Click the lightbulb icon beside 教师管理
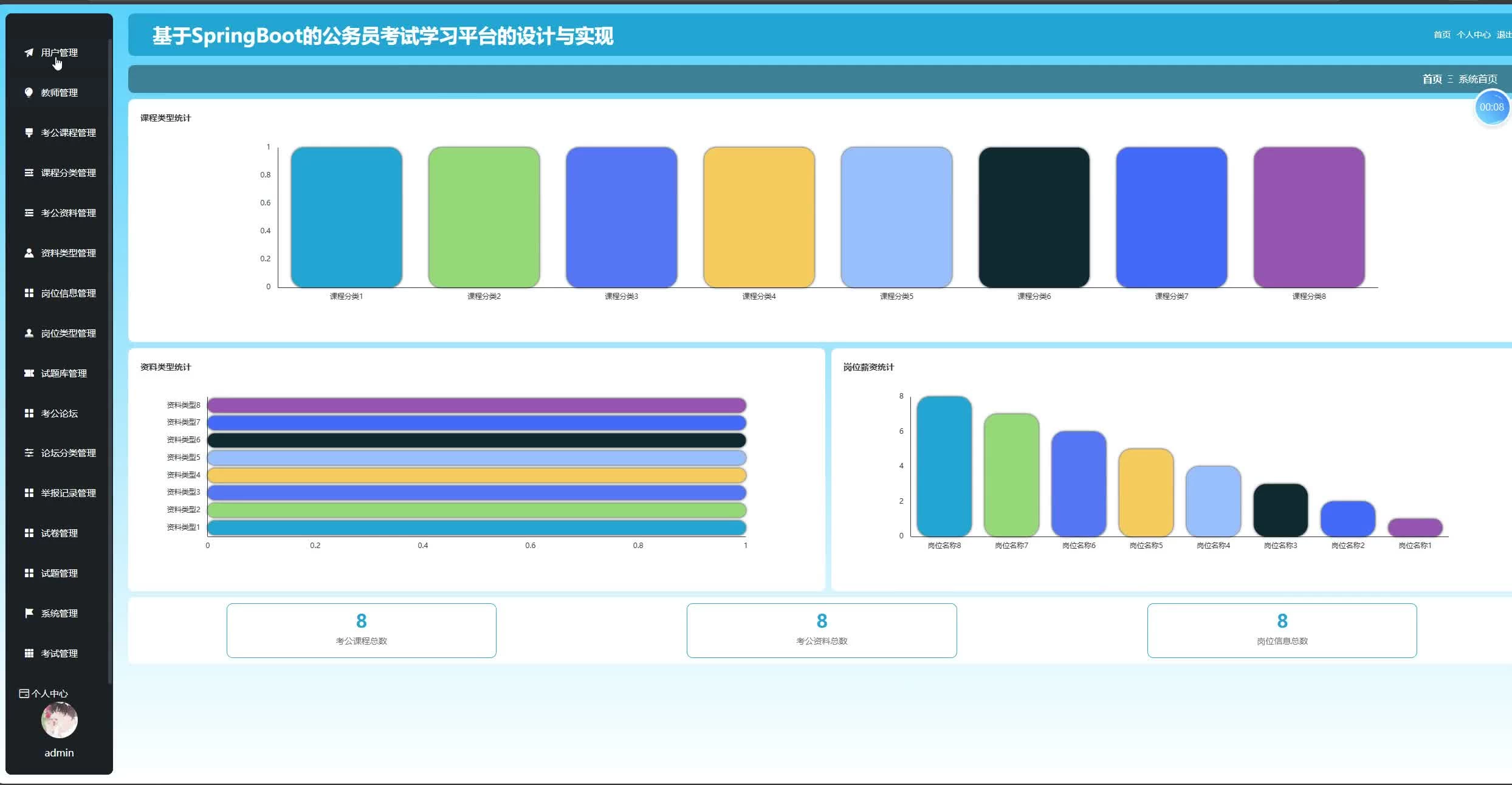Viewport: 1512px width, 785px height. tap(29, 92)
